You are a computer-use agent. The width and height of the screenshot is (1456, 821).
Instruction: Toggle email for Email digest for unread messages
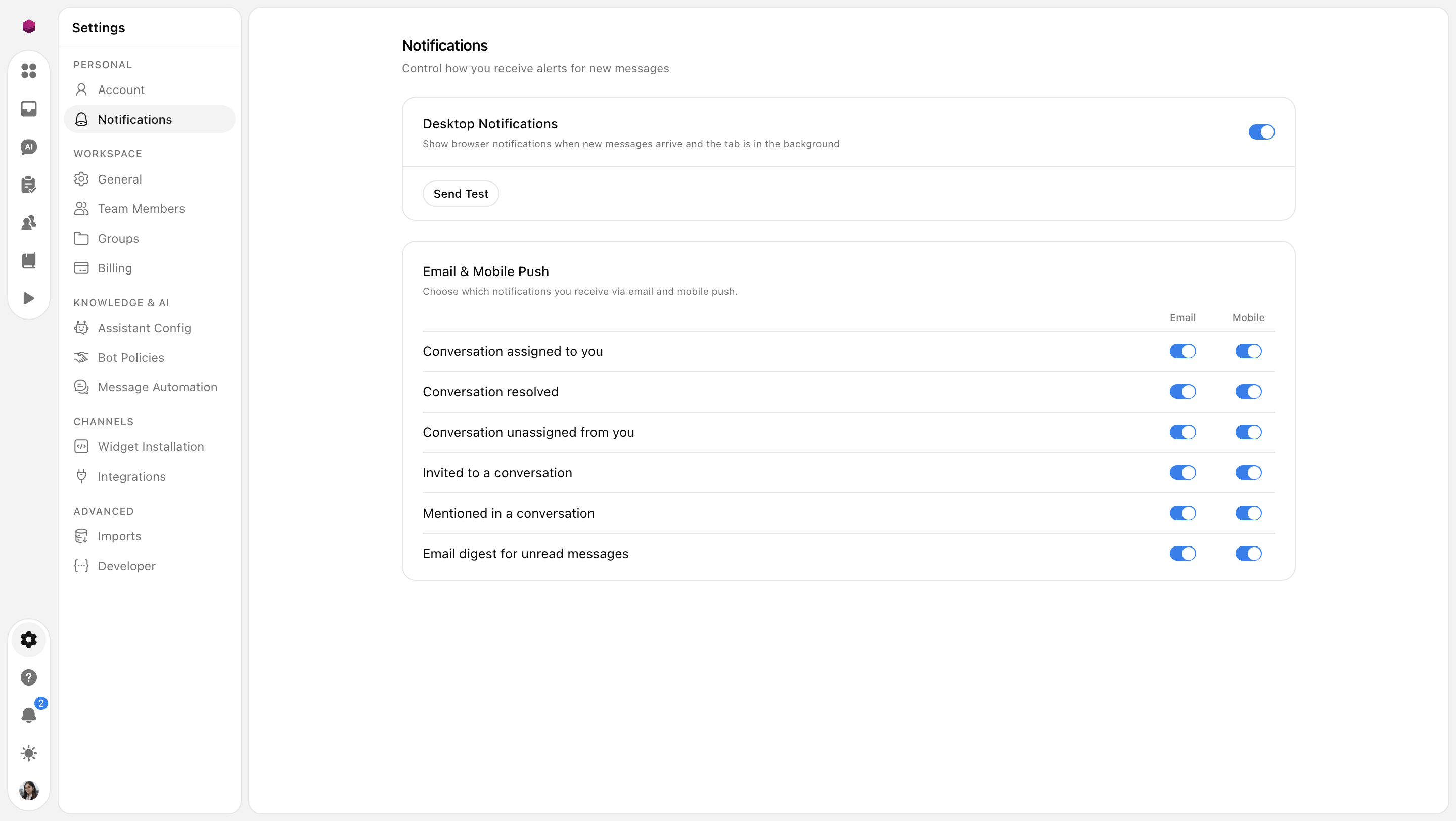point(1182,554)
